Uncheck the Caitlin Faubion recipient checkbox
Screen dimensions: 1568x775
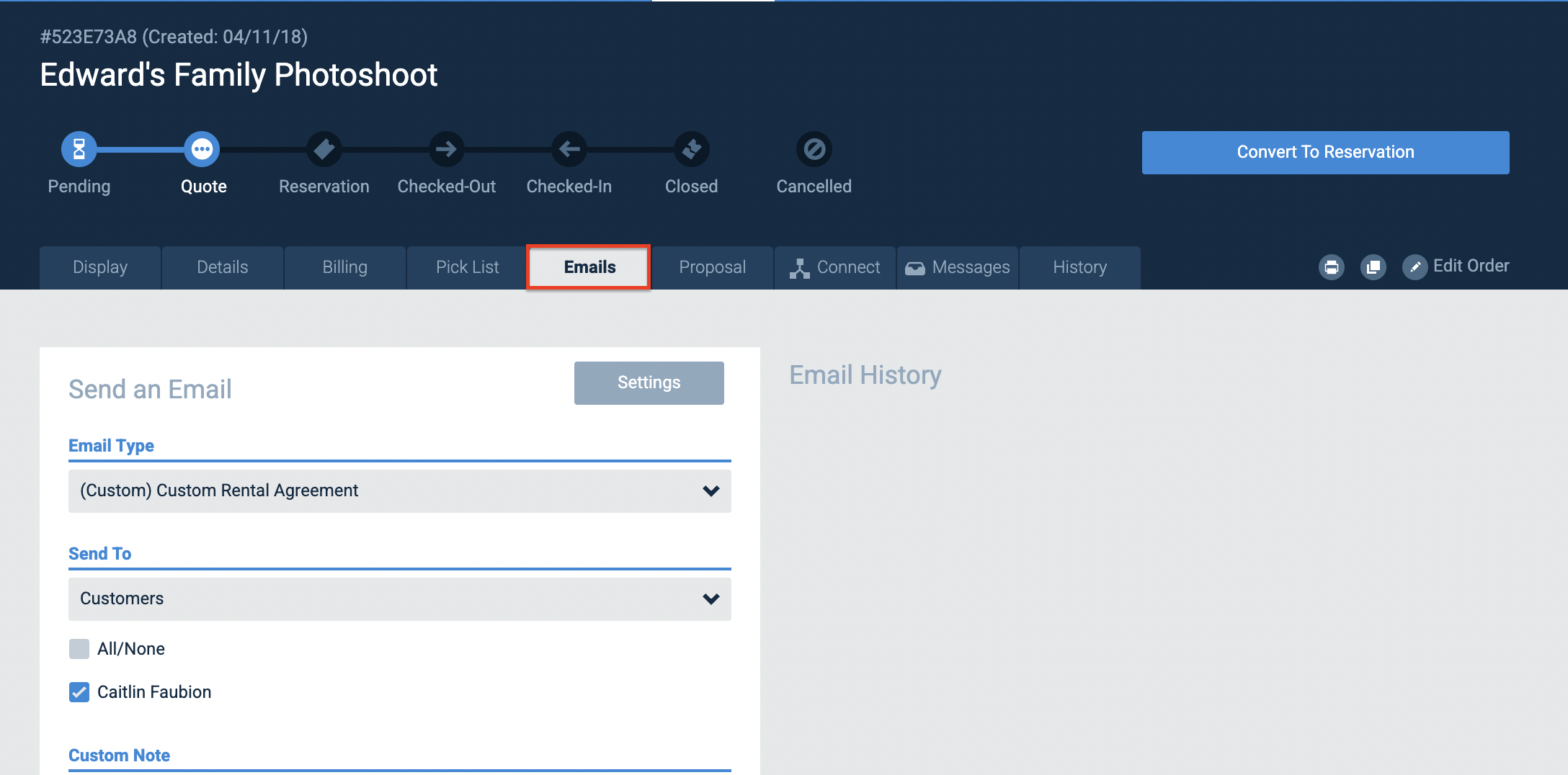click(79, 692)
